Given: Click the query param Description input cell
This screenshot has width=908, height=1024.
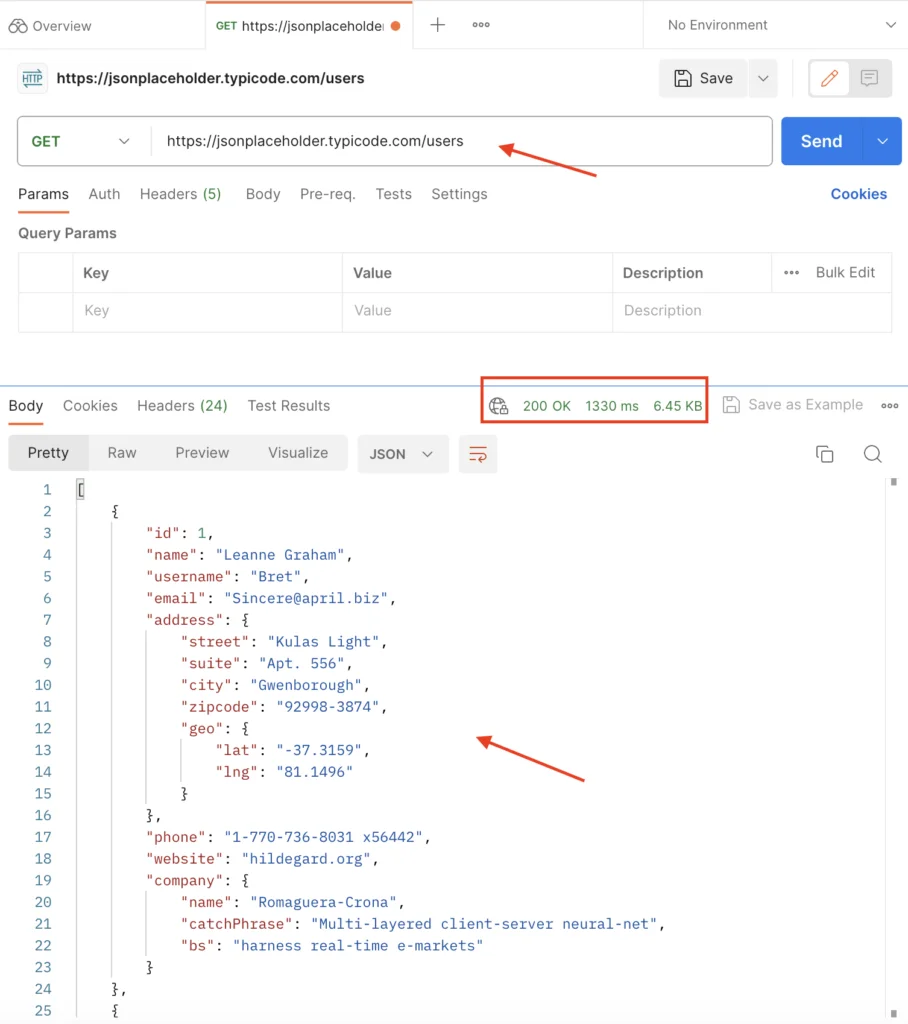Looking at the screenshot, I should 752,311.
